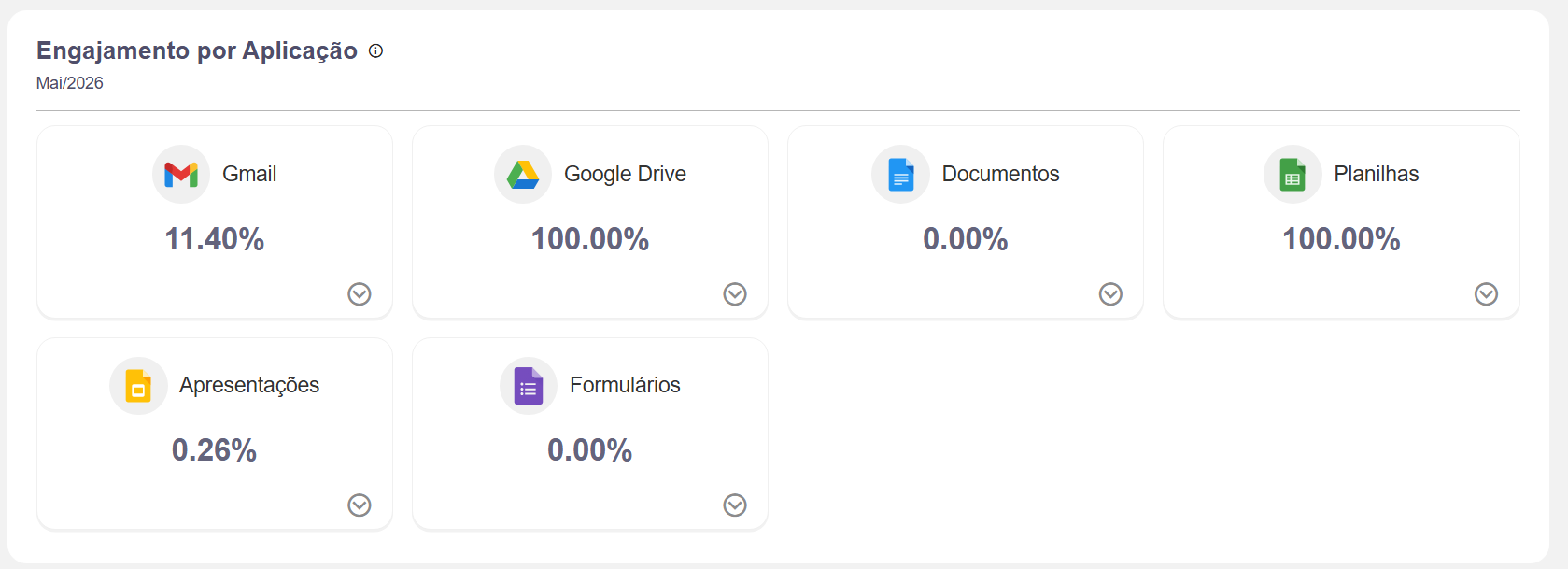Image resolution: width=1568 pixels, height=569 pixels.
Task: Click the Gmail envelope icon
Action: pyautogui.click(x=181, y=175)
